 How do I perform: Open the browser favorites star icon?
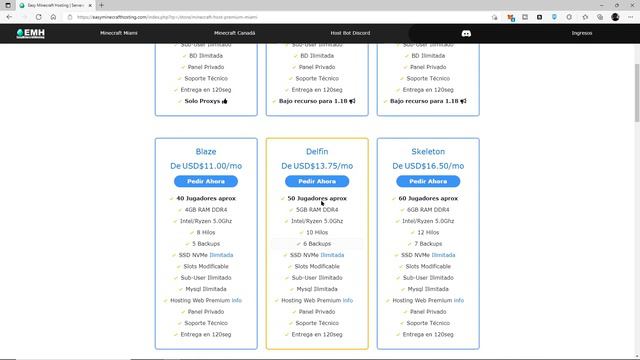coord(585,17)
